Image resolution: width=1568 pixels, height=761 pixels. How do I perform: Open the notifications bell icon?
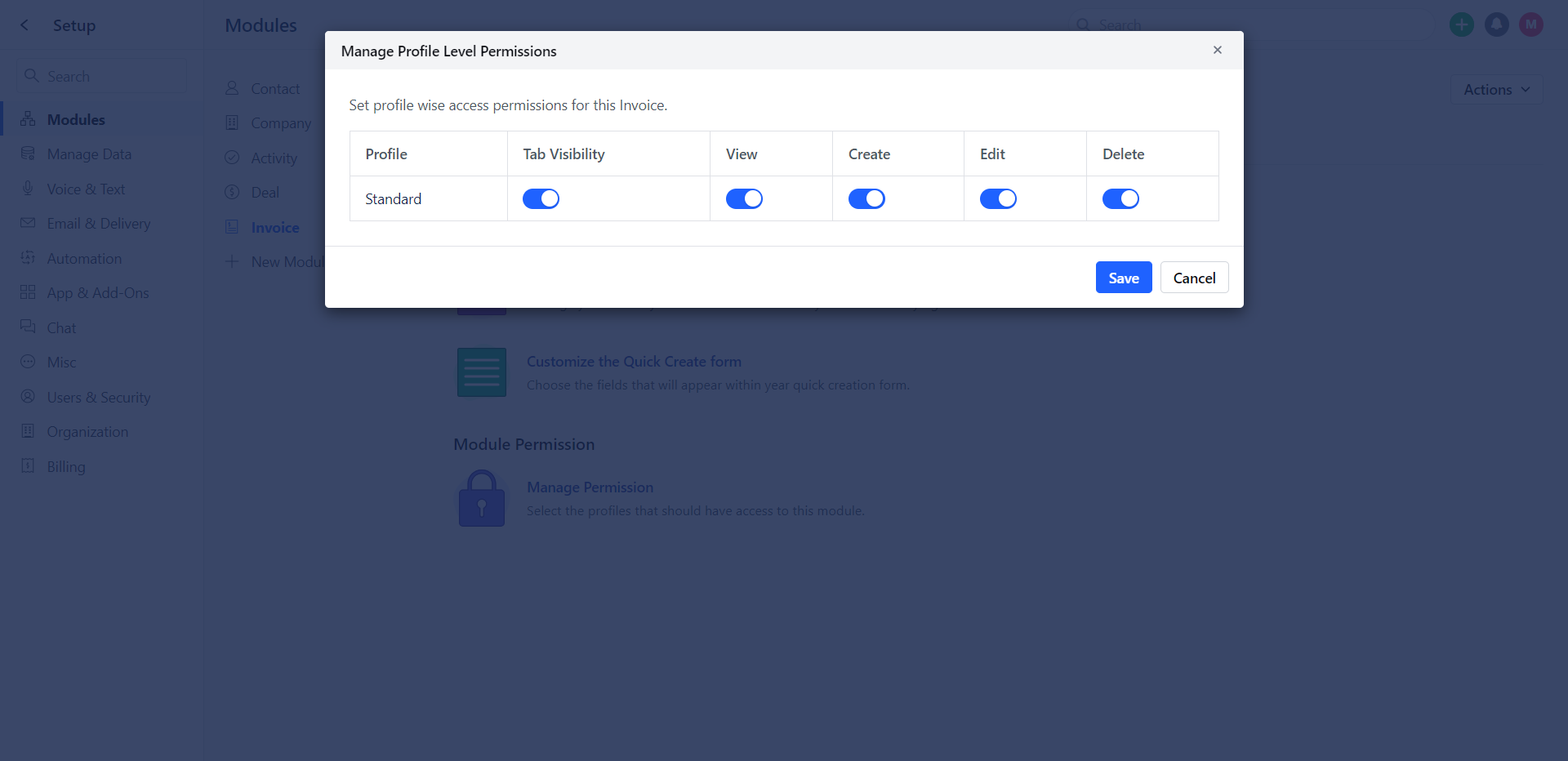(1496, 24)
